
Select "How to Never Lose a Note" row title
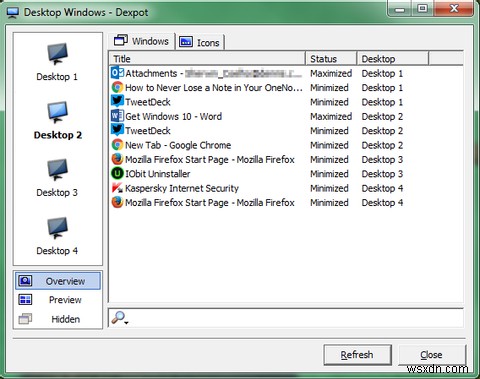(x=214, y=88)
